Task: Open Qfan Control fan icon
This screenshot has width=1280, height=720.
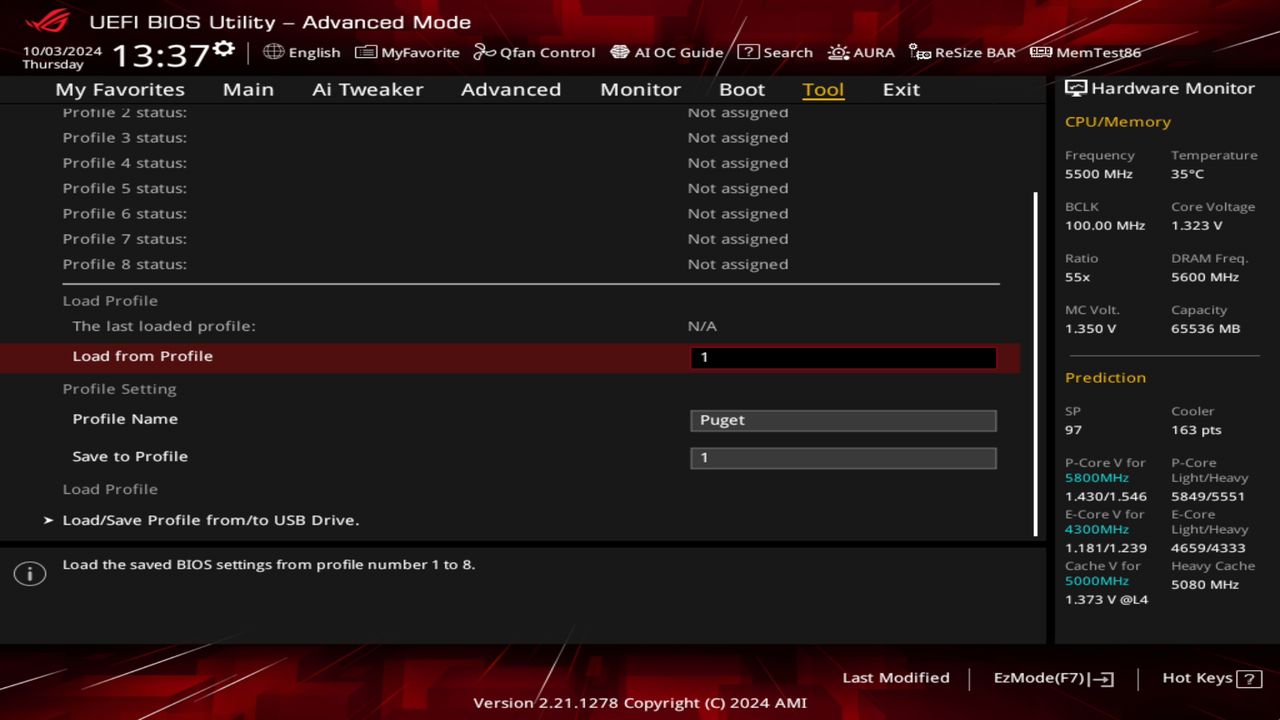Action: [484, 52]
